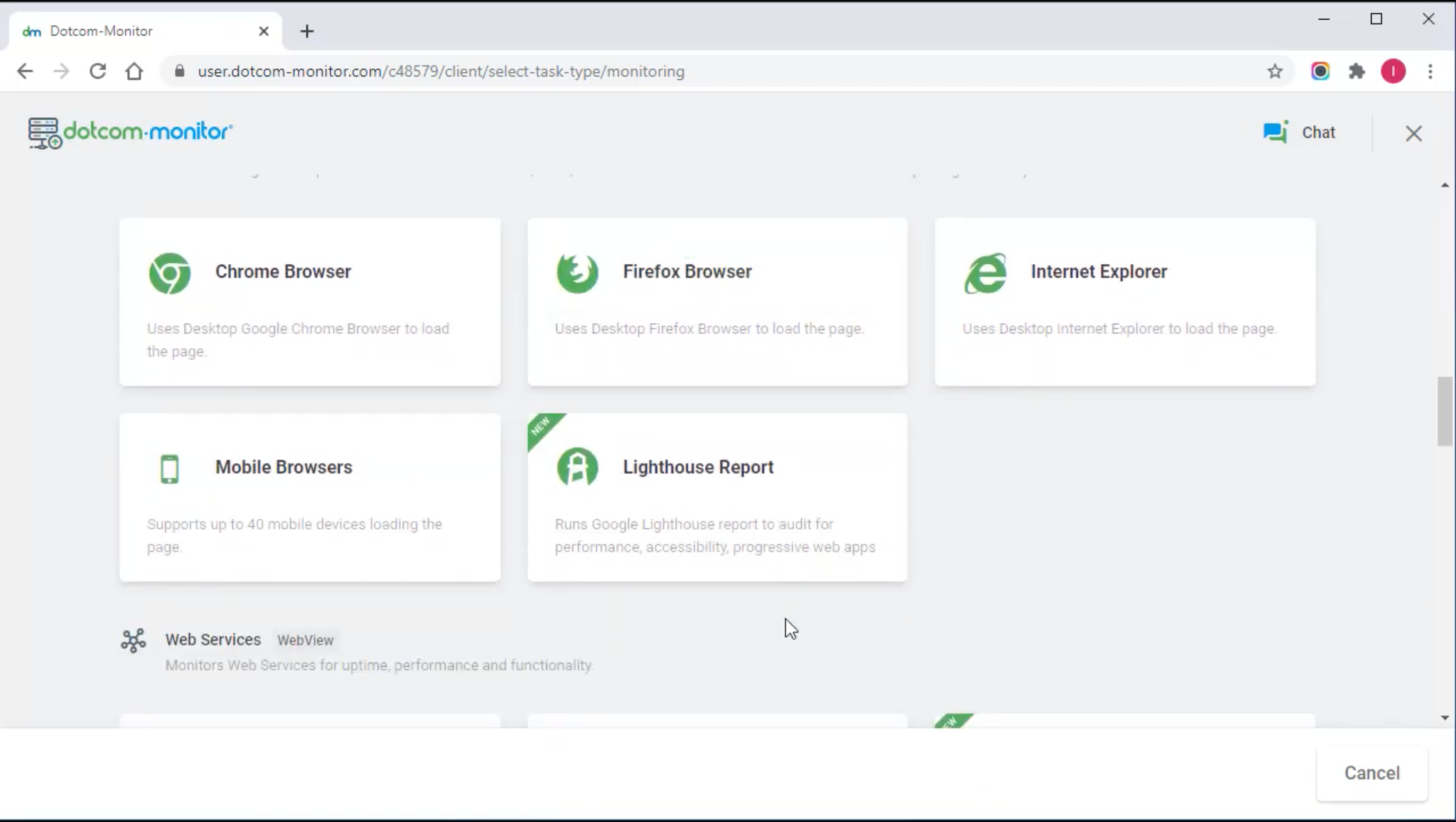Viewport: 1456px width, 822px height.
Task: Toggle WebView sub-option under Web Services
Action: click(305, 640)
